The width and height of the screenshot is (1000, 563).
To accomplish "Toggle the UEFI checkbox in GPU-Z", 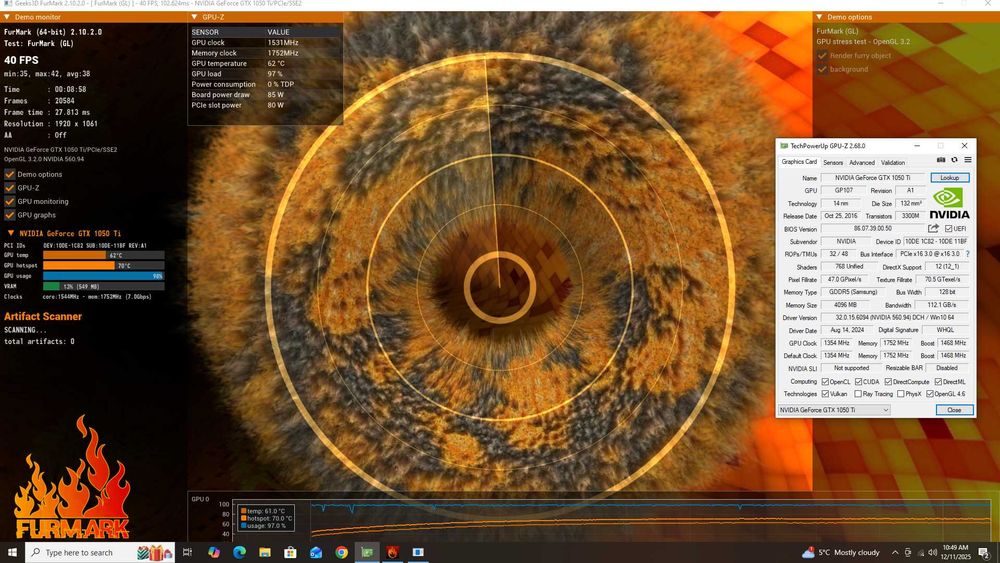I will (948, 228).
